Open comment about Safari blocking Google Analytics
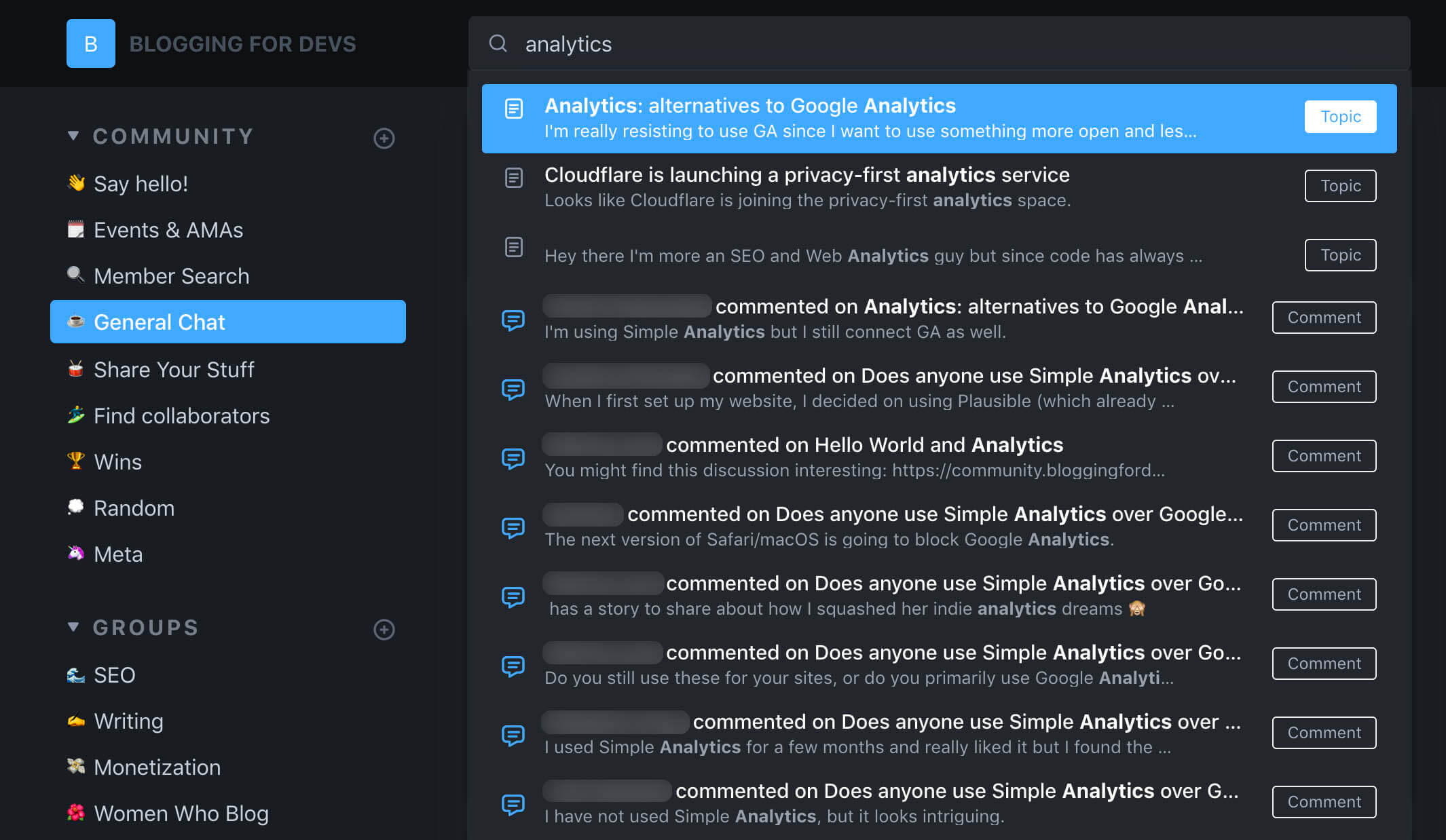The image size is (1446, 840). pos(939,526)
